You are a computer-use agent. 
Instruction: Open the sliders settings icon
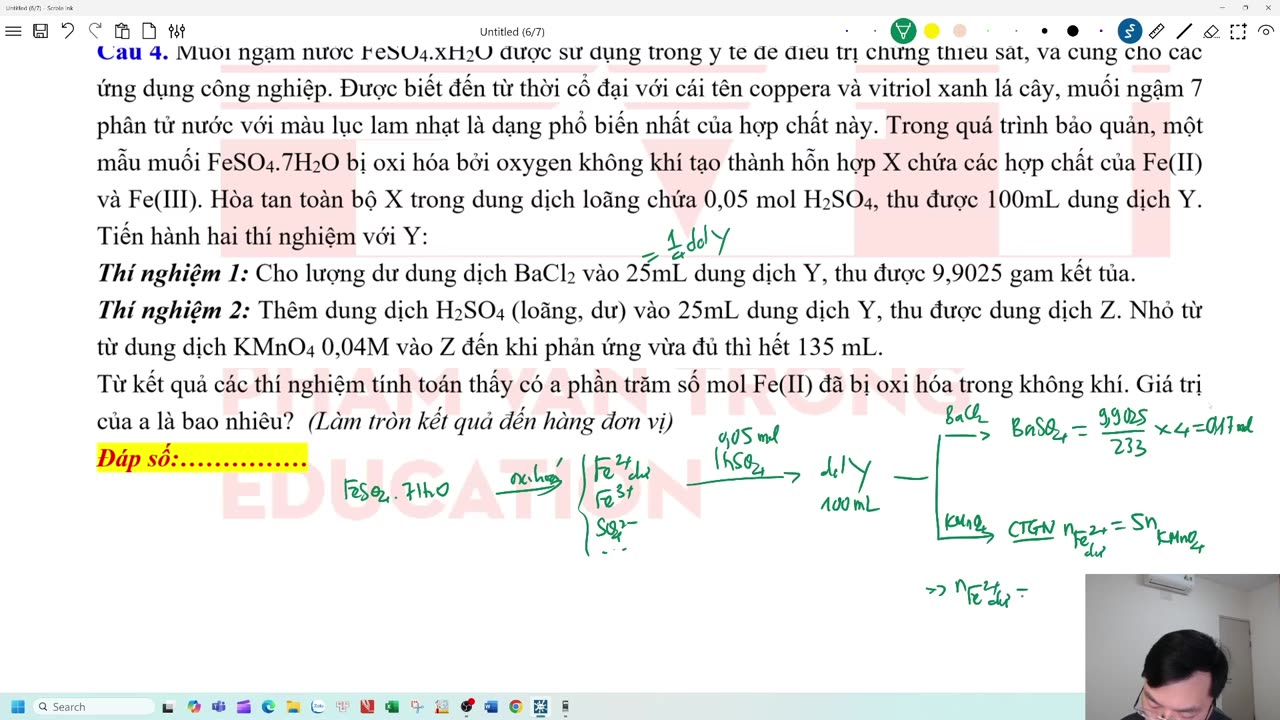click(x=176, y=31)
